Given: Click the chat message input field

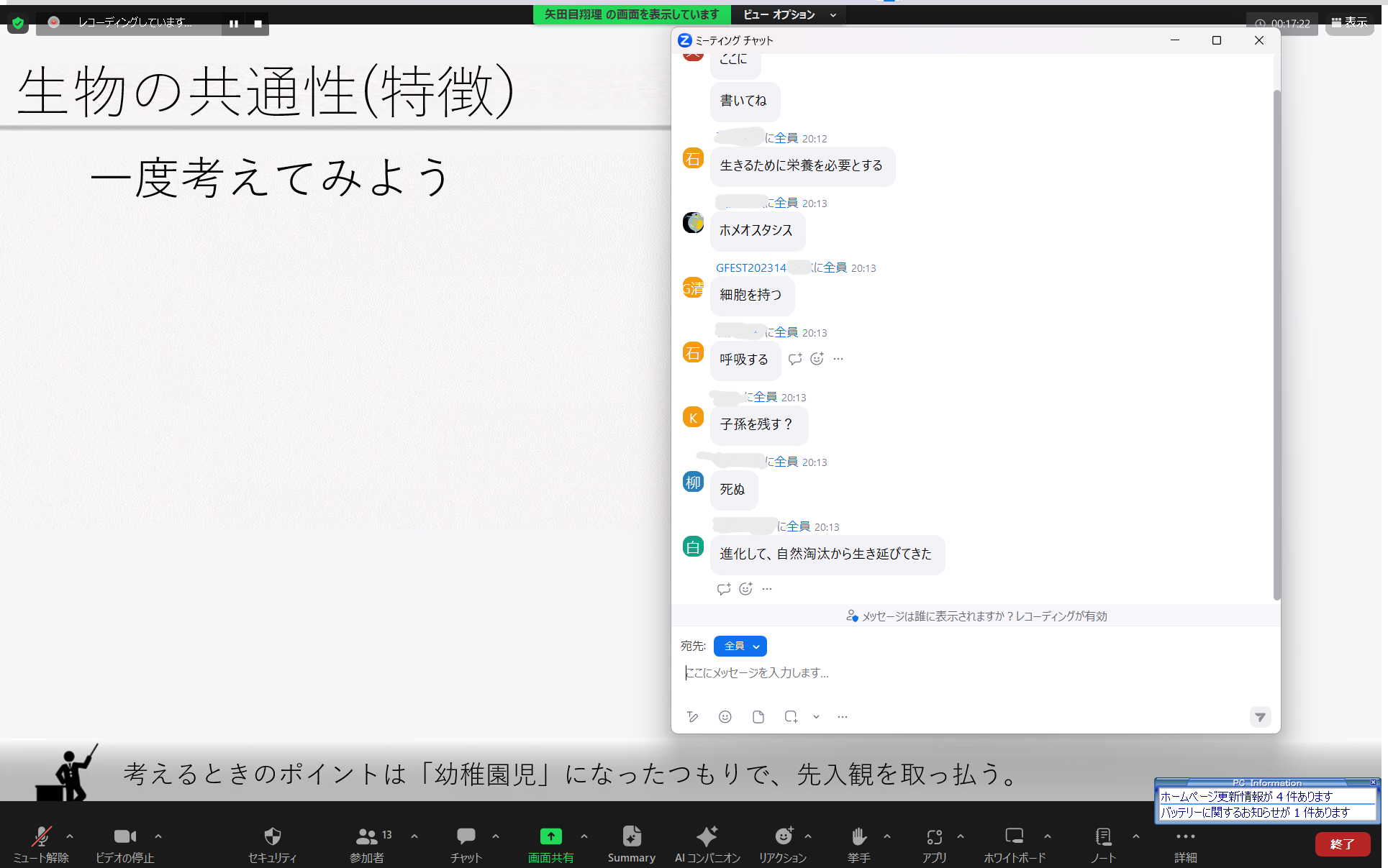Looking at the screenshot, I should click(x=935, y=672).
